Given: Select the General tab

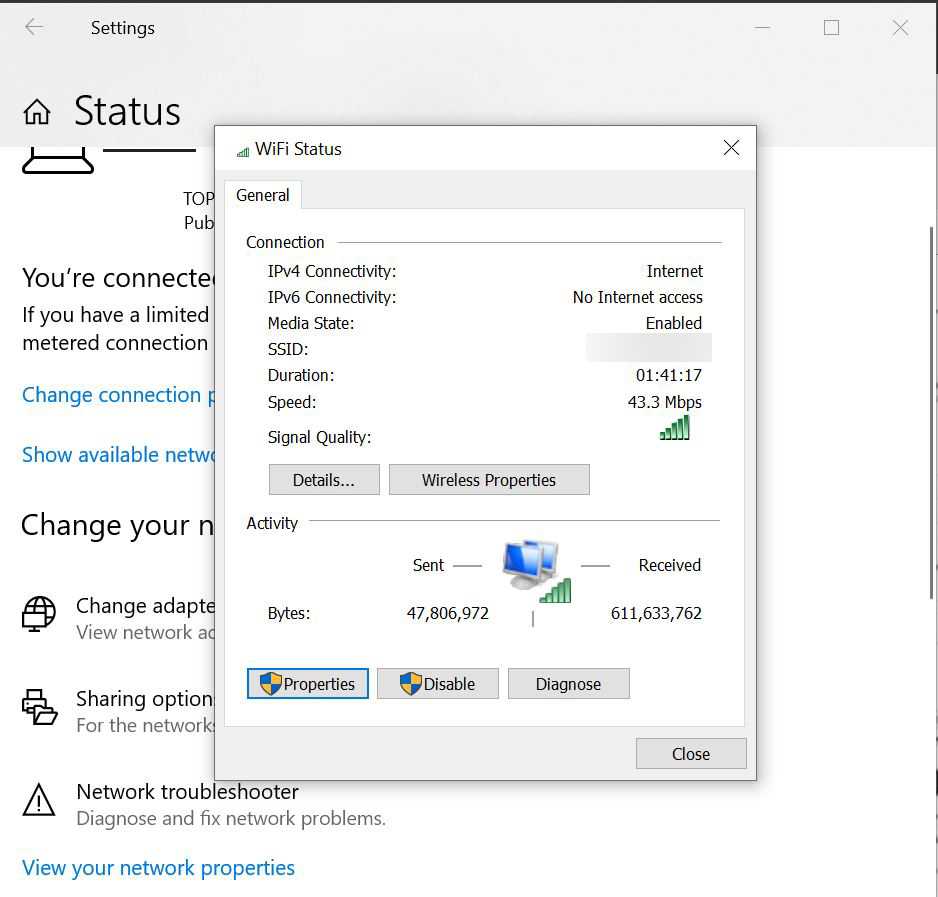Looking at the screenshot, I should click(263, 195).
